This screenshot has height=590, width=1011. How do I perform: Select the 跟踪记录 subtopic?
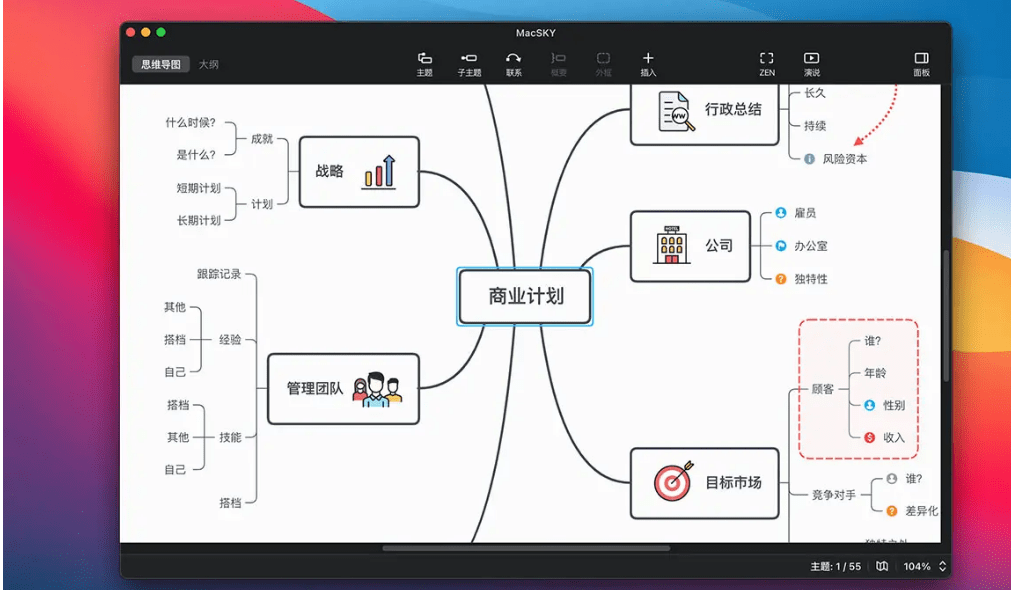tap(219, 274)
